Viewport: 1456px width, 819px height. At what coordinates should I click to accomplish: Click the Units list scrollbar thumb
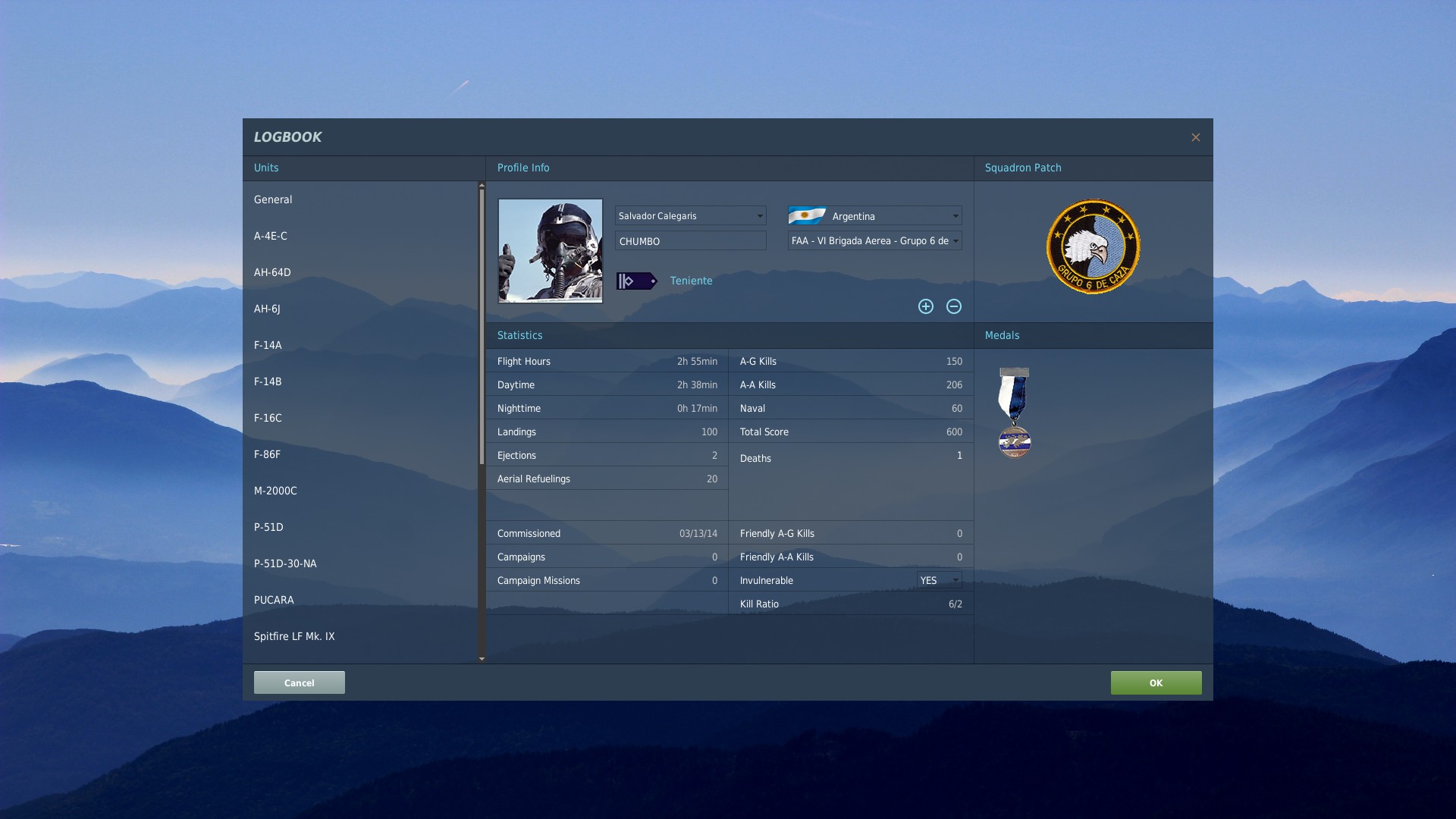click(x=482, y=326)
